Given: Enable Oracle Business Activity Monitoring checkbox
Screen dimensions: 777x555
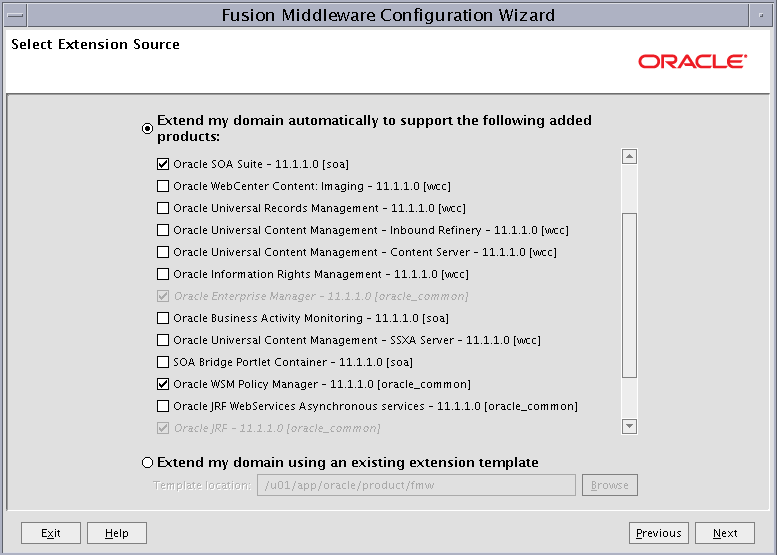Looking at the screenshot, I should (x=163, y=318).
